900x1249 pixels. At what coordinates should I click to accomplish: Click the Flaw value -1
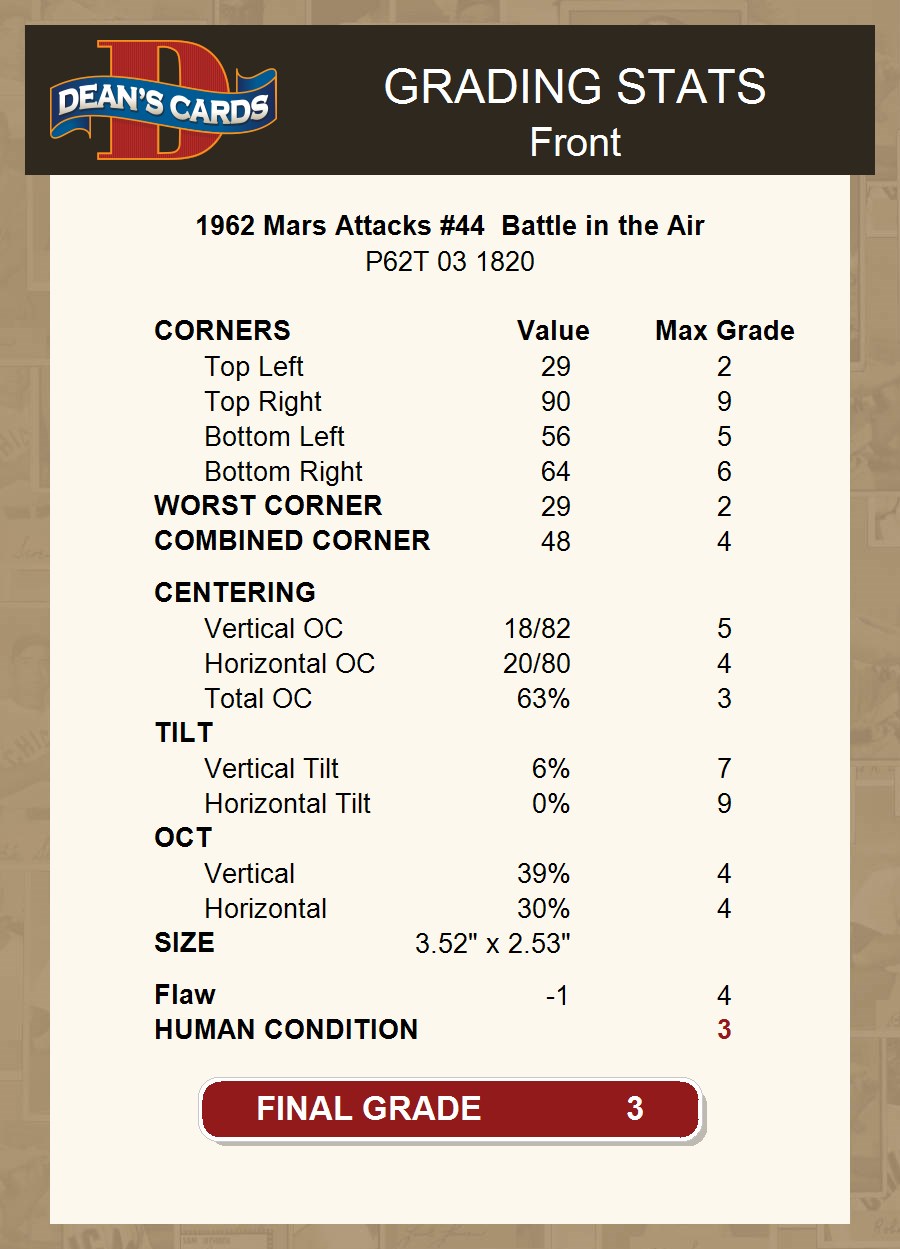[x=556, y=996]
